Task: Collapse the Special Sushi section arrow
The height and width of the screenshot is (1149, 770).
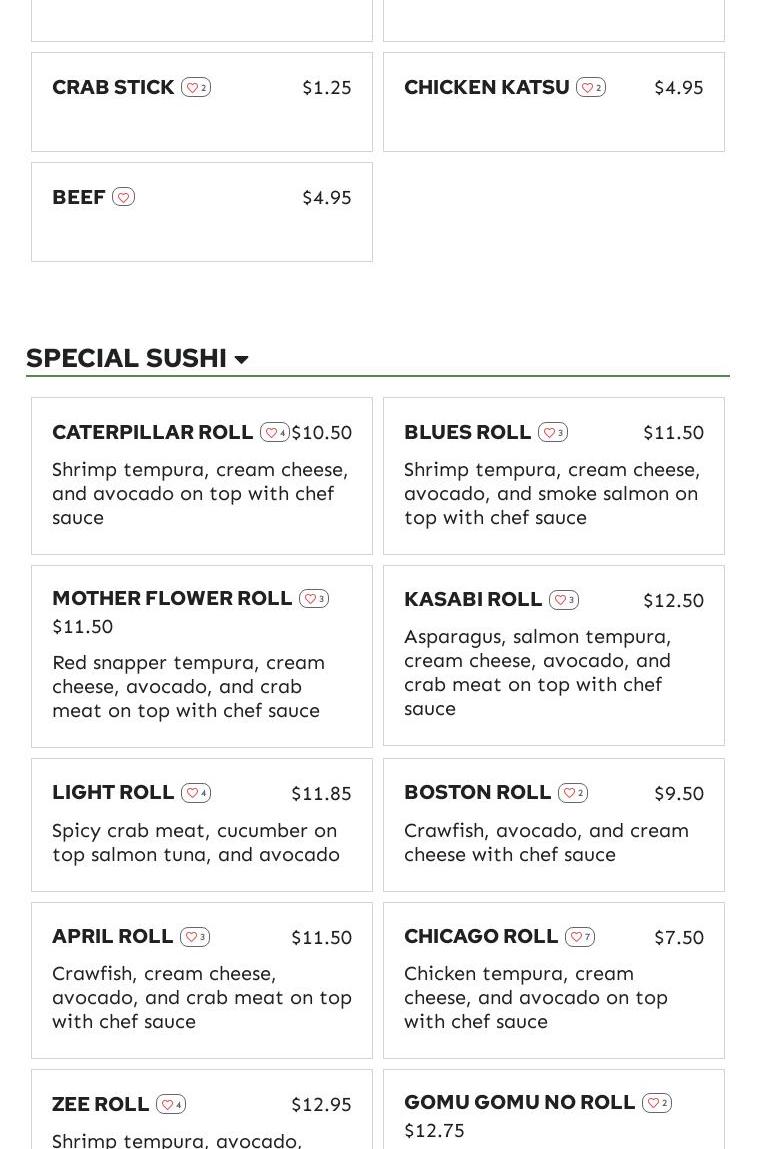Action: (241, 360)
